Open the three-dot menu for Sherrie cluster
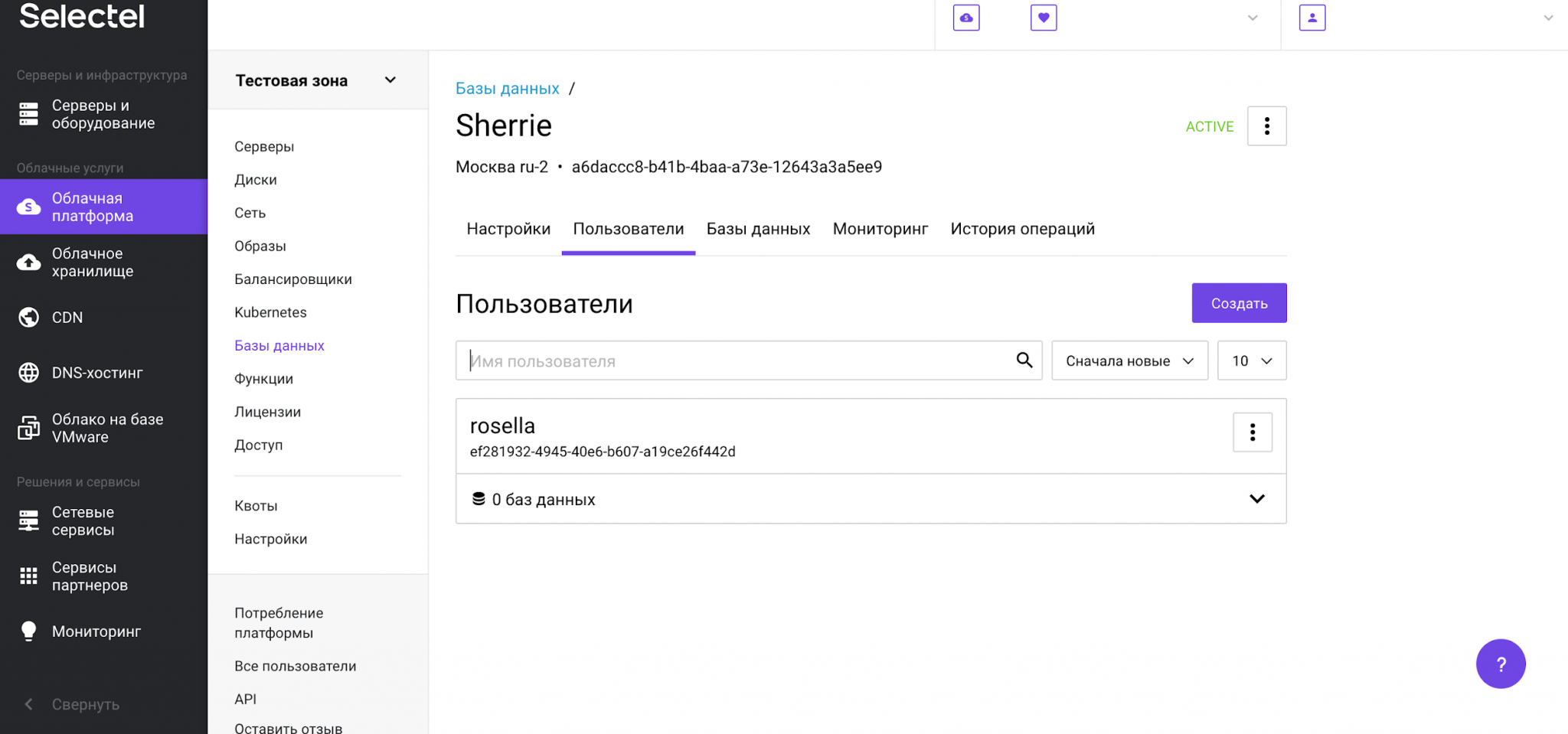The height and width of the screenshot is (734, 1568). 1266,126
